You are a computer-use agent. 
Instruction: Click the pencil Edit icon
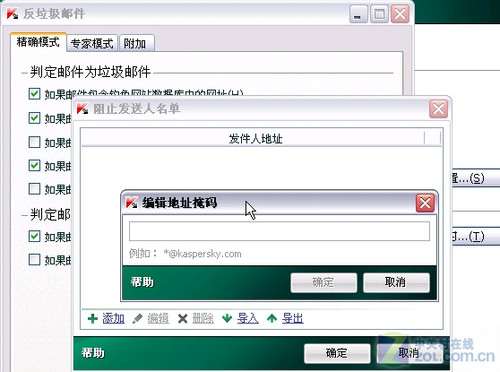coord(137,319)
